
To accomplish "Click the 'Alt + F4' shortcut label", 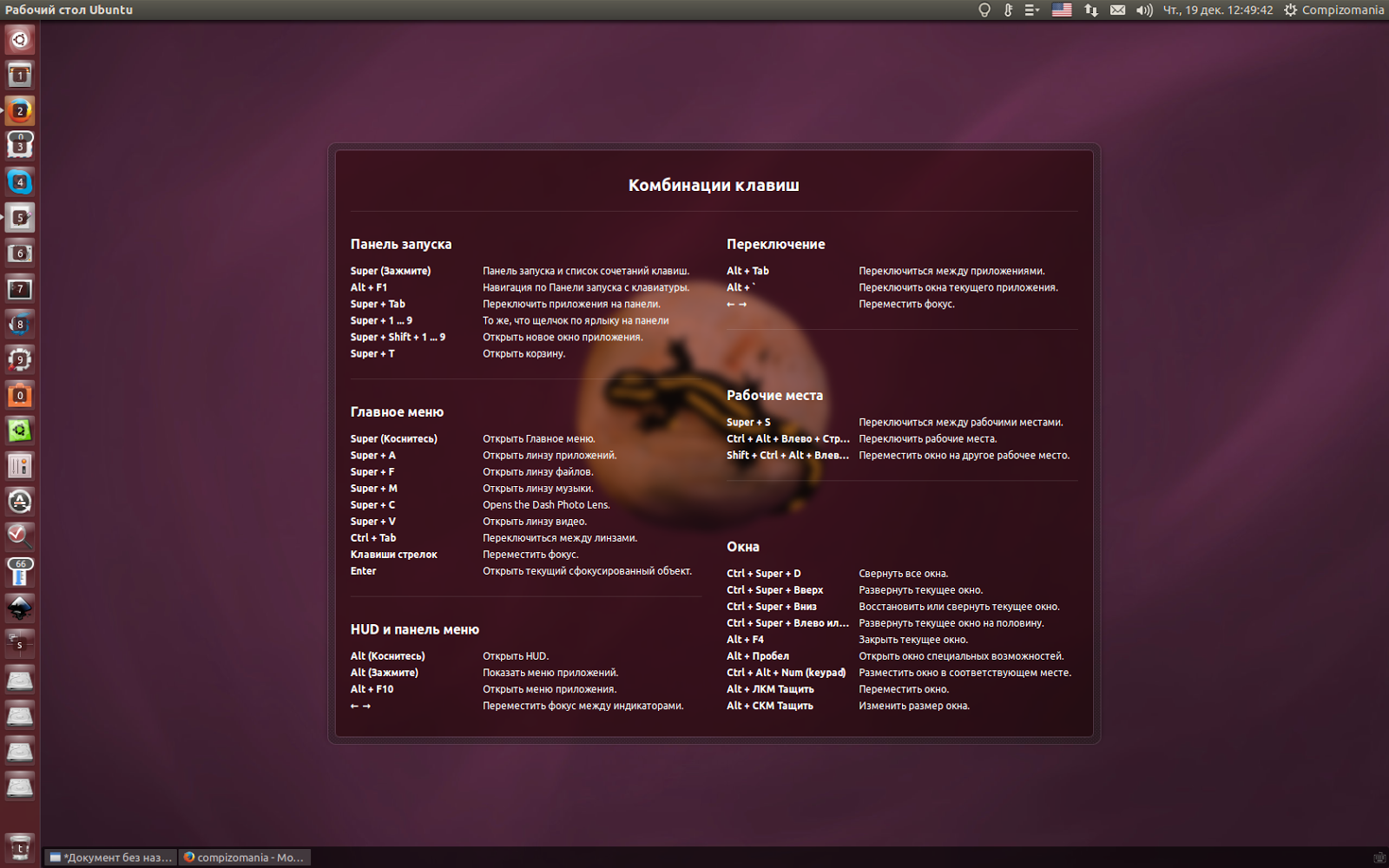I will tap(745, 639).
